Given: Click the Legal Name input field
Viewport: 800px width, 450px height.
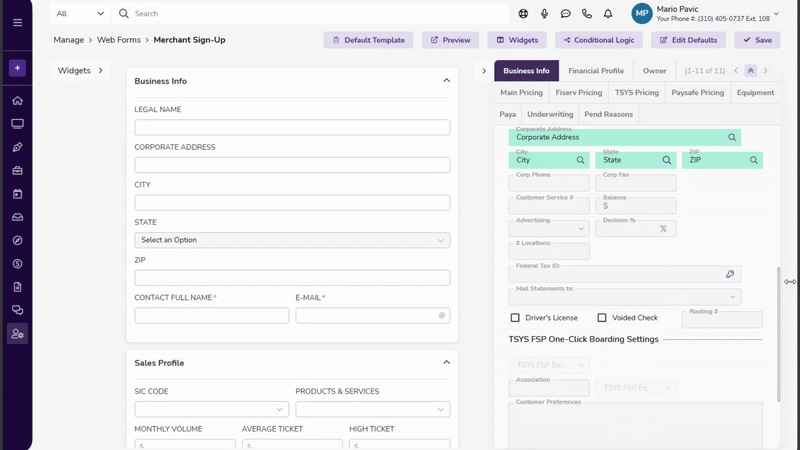Looking at the screenshot, I should pos(292,127).
